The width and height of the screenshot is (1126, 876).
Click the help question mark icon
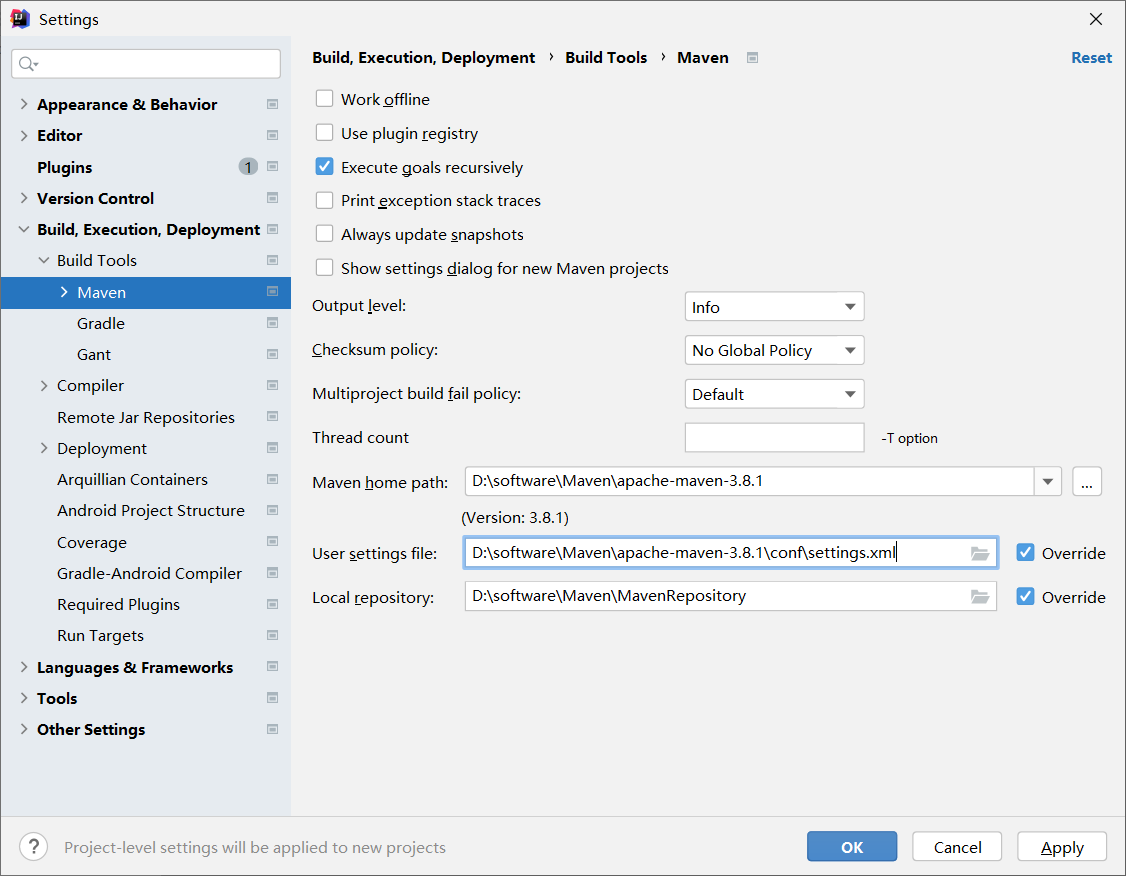[33, 847]
